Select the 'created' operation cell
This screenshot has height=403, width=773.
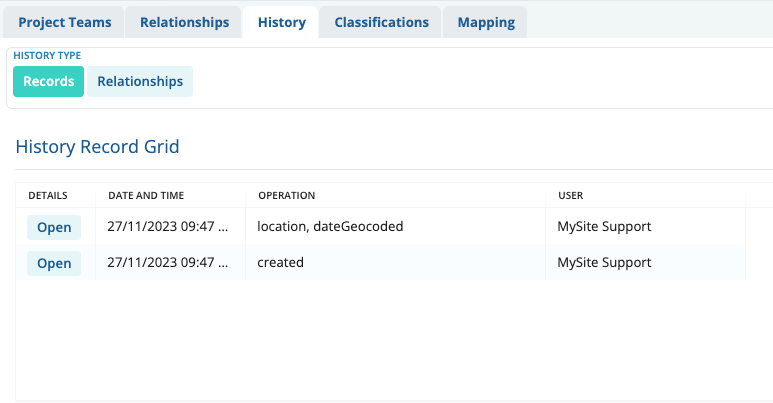(395, 262)
